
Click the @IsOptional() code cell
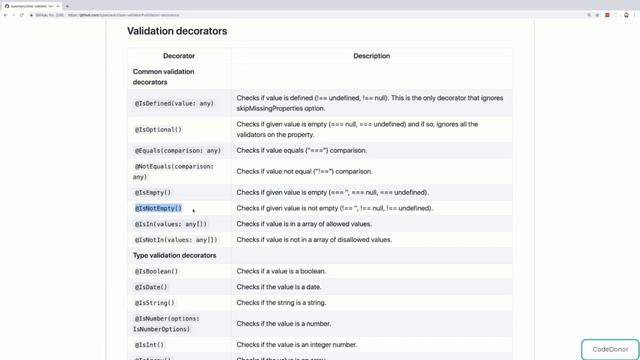click(x=158, y=129)
